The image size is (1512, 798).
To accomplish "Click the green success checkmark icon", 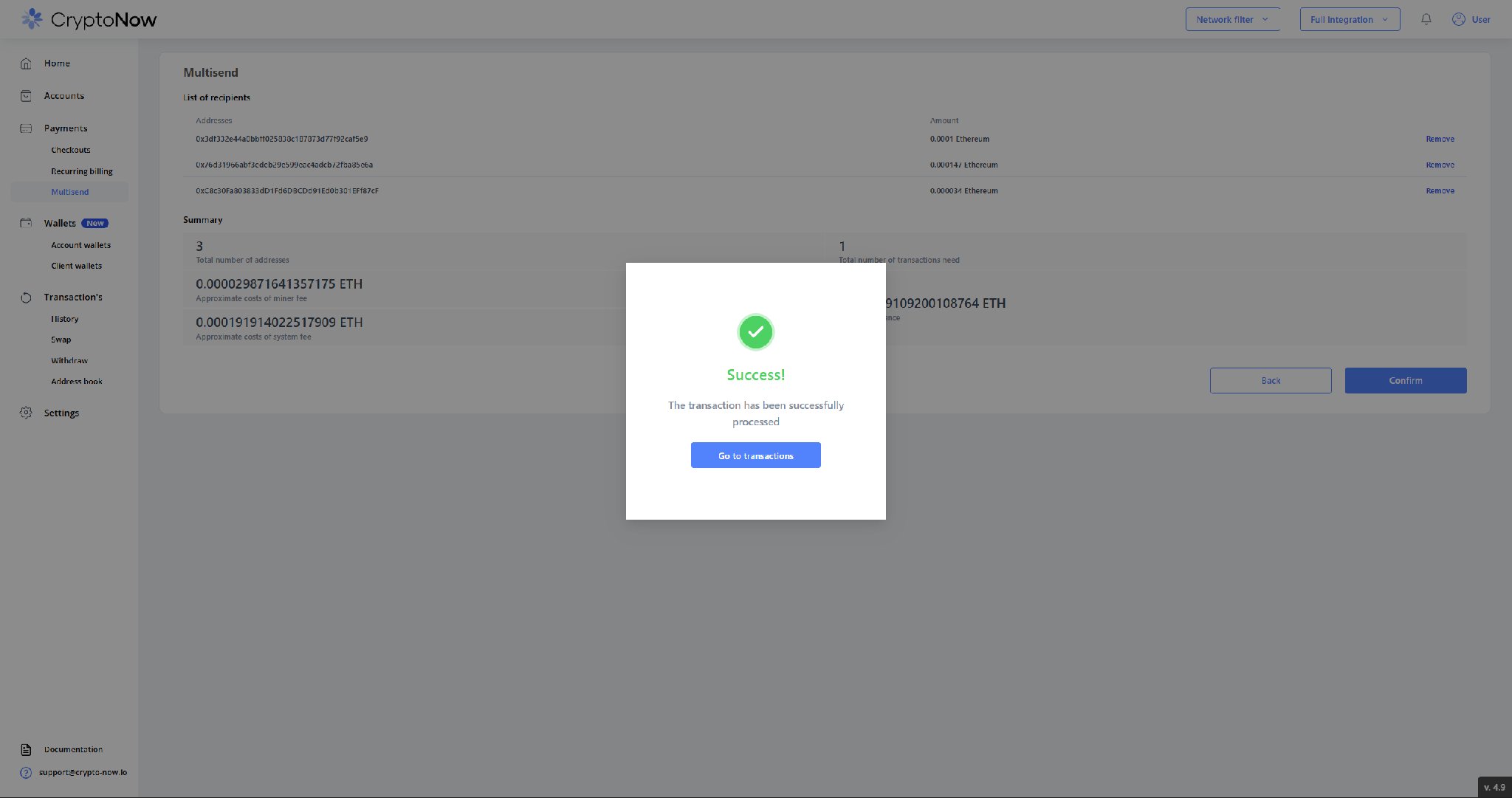I will click(x=755, y=332).
